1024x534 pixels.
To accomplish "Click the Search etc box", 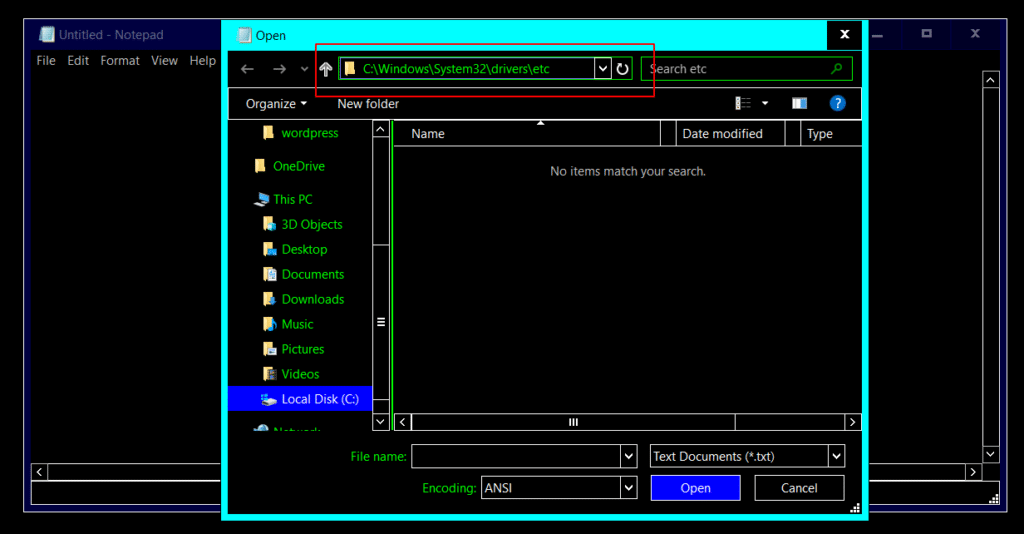I will pyautogui.click(x=746, y=69).
